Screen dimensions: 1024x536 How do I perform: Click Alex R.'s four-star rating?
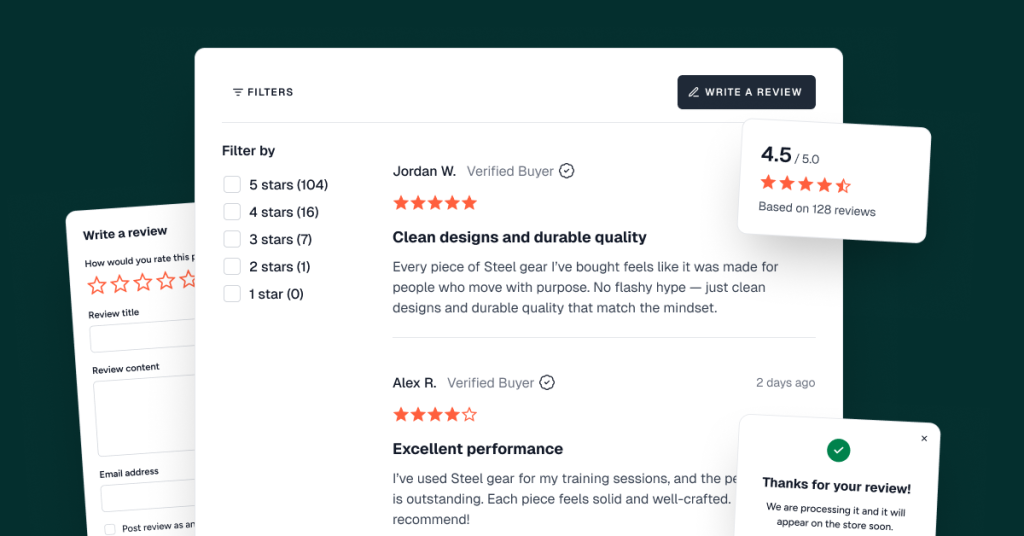435,415
